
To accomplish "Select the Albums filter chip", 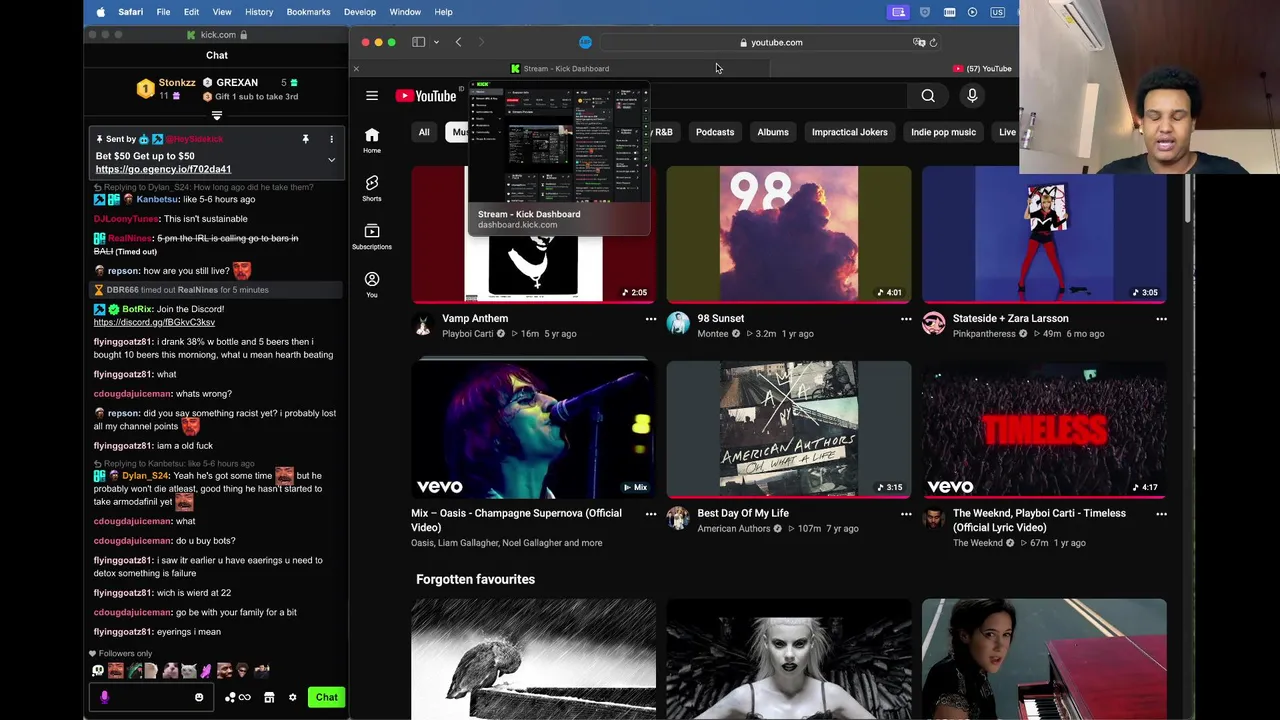I will point(773,132).
